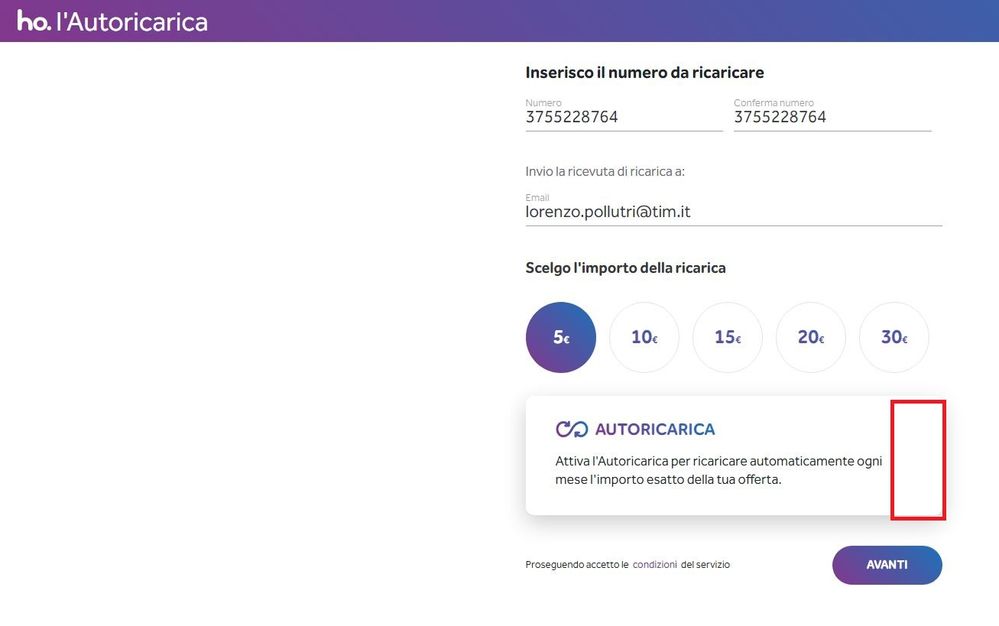Select the 10€ top-up amount
The width and height of the screenshot is (999, 626).
click(x=644, y=337)
